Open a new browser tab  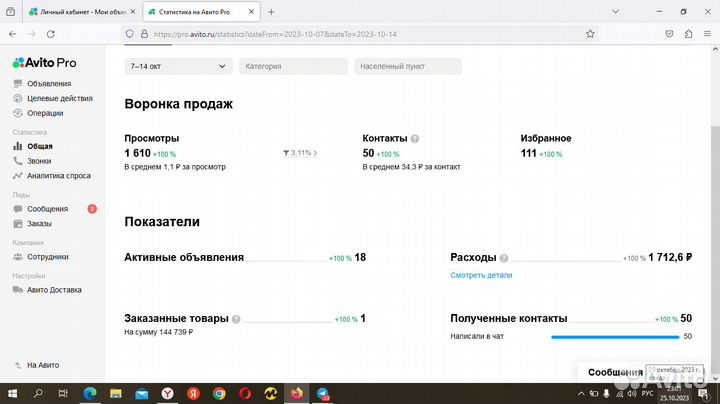click(271, 12)
